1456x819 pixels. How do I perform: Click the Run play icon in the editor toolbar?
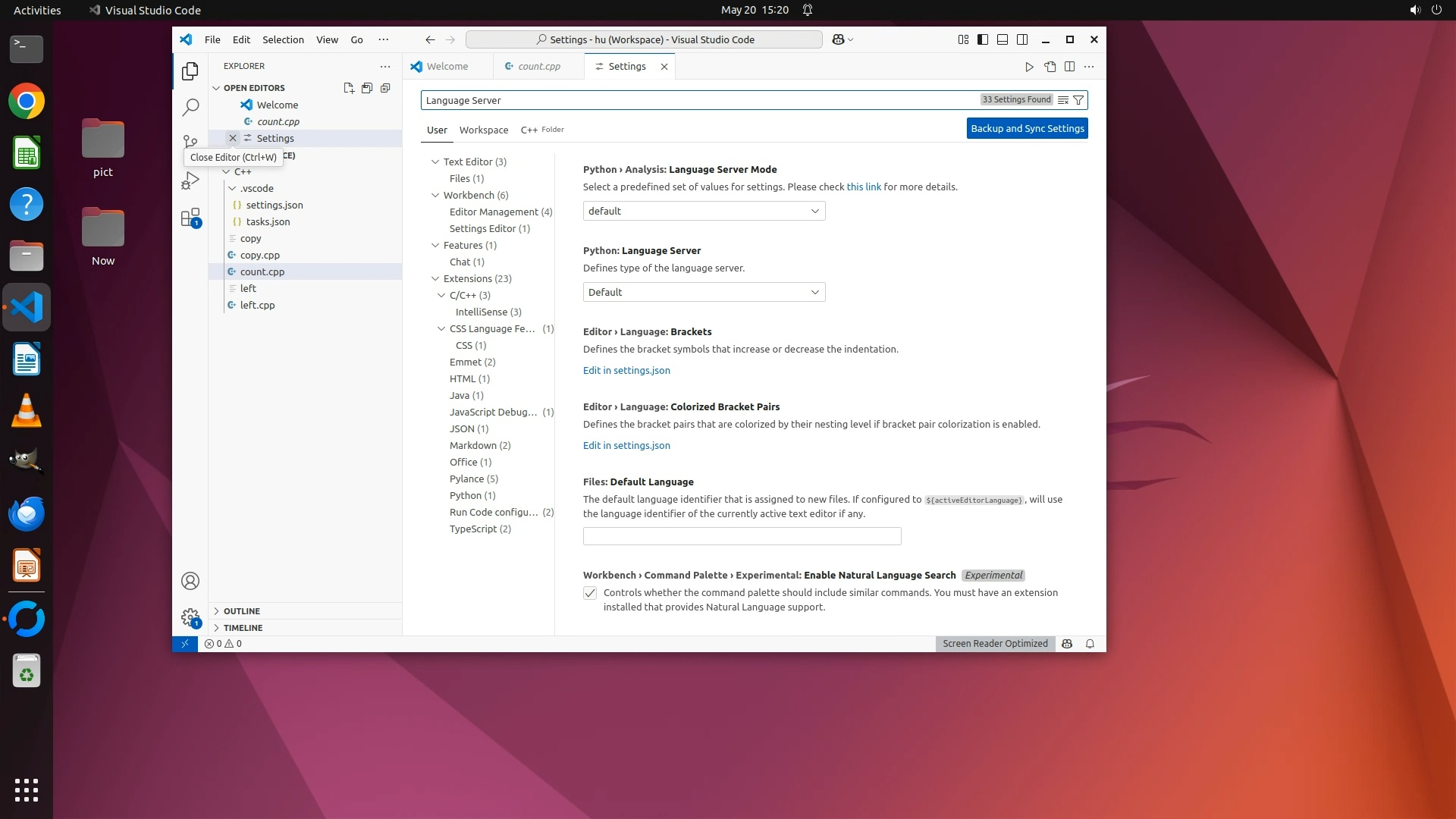pos(1029,67)
